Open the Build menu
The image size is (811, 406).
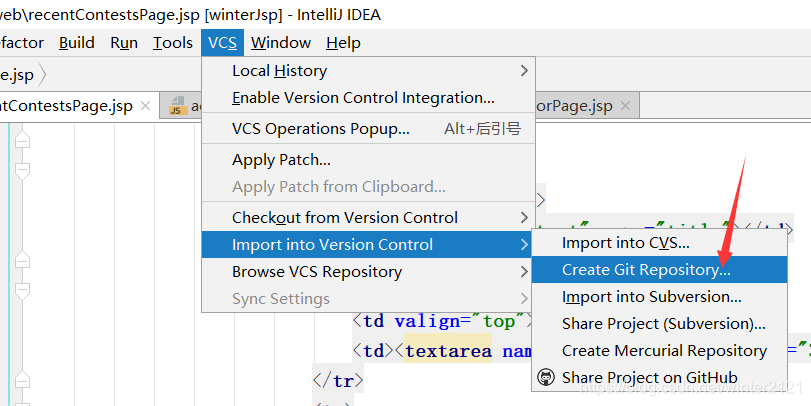click(77, 42)
